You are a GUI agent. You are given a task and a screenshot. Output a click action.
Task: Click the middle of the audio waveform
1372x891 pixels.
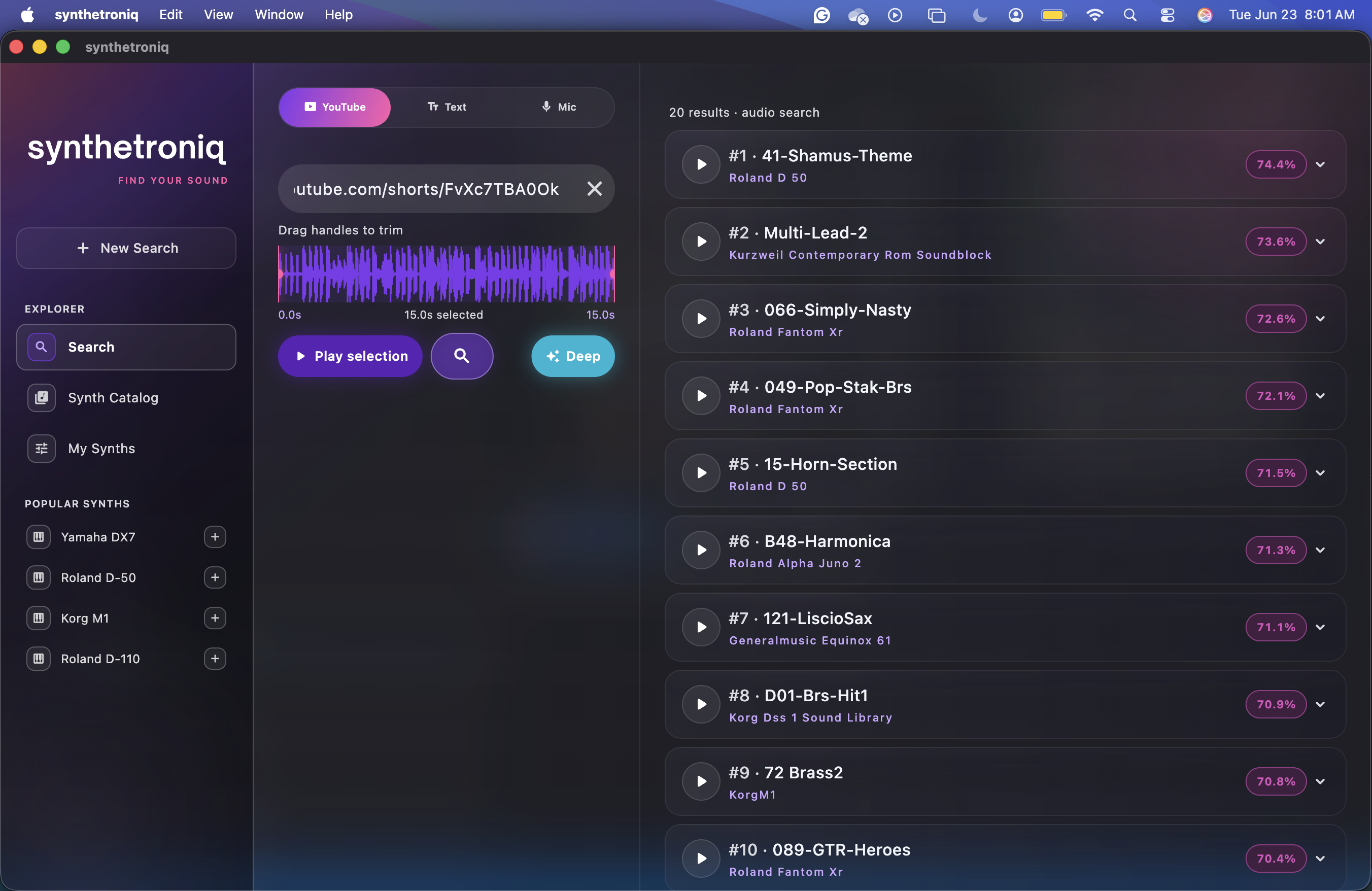tap(447, 275)
